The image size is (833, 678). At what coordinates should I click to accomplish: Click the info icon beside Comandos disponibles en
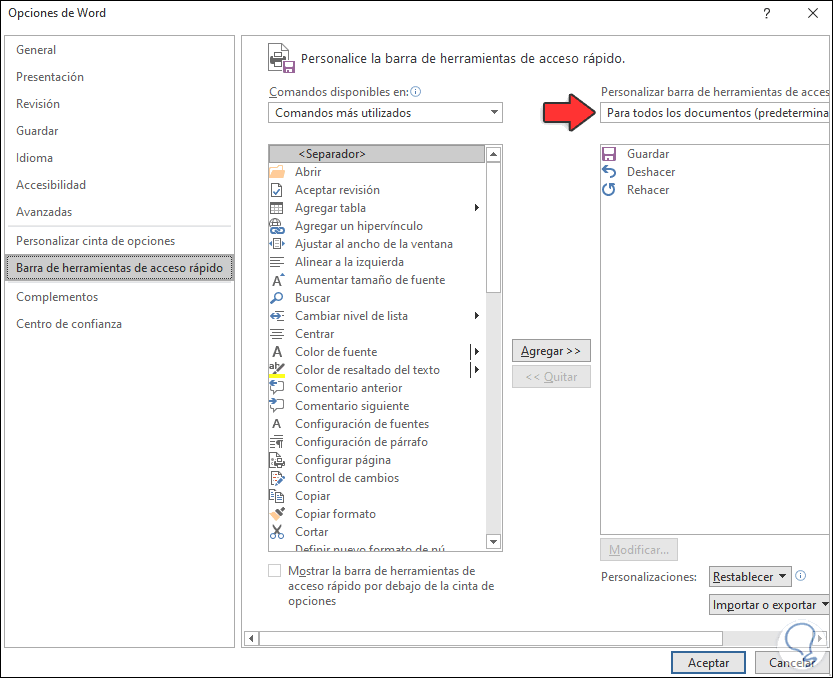point(416,92)
